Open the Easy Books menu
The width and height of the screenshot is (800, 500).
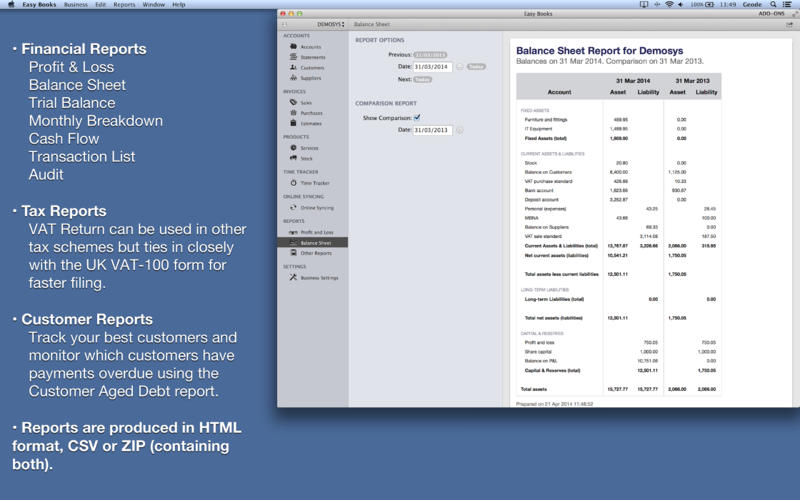pyautogui.click(x=39, y=4)
